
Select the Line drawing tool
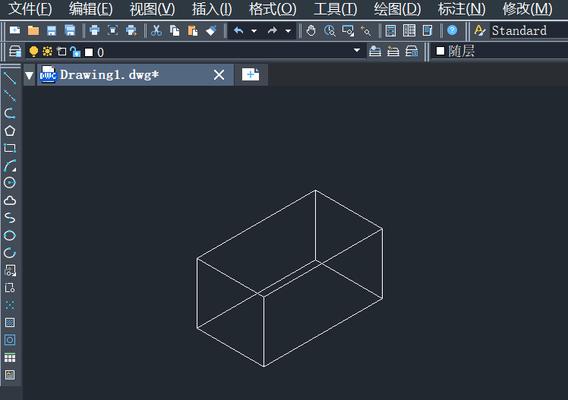pos(10,78)
